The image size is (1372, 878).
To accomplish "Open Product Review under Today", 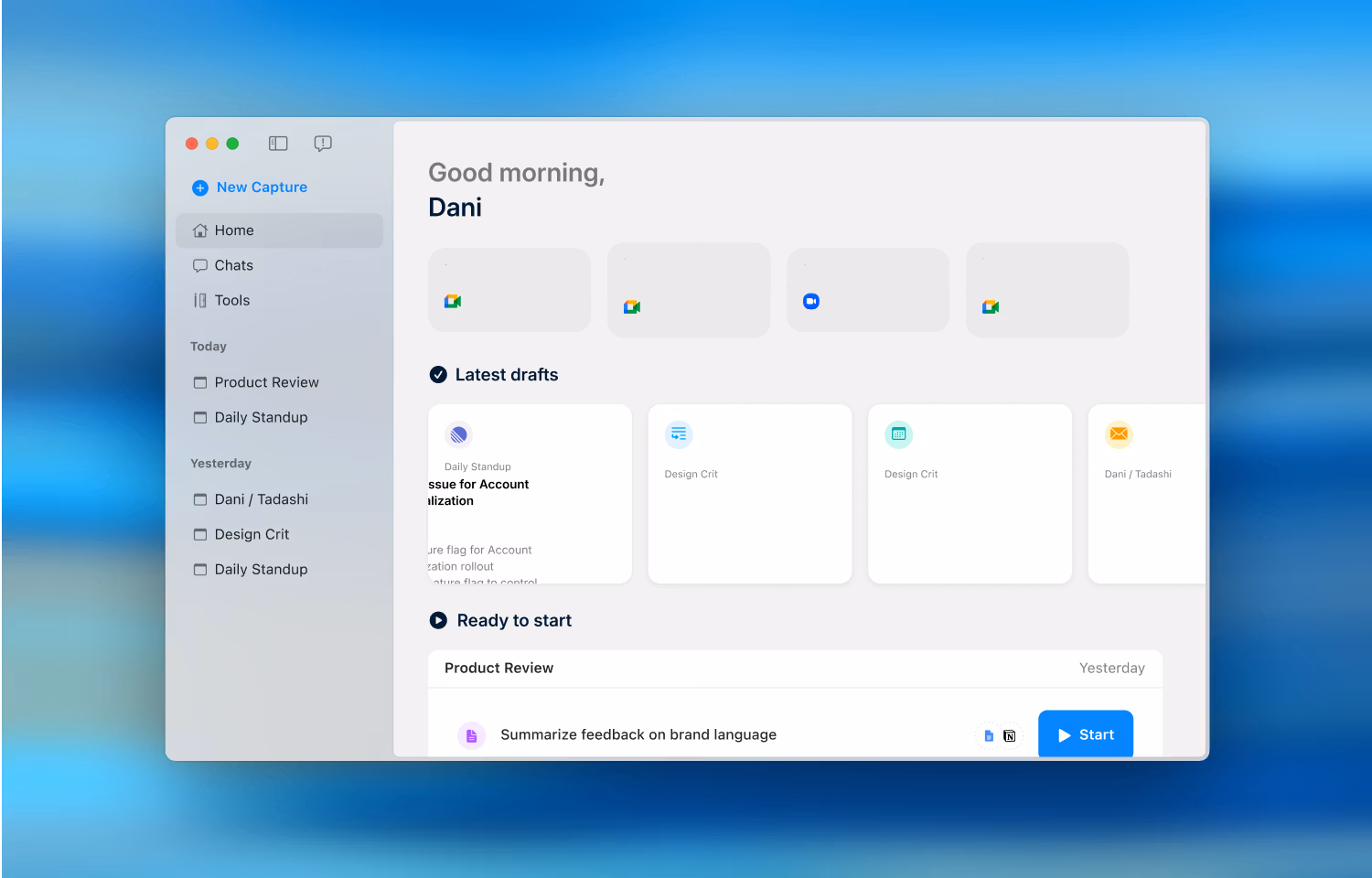I will (x=266, y=382).
